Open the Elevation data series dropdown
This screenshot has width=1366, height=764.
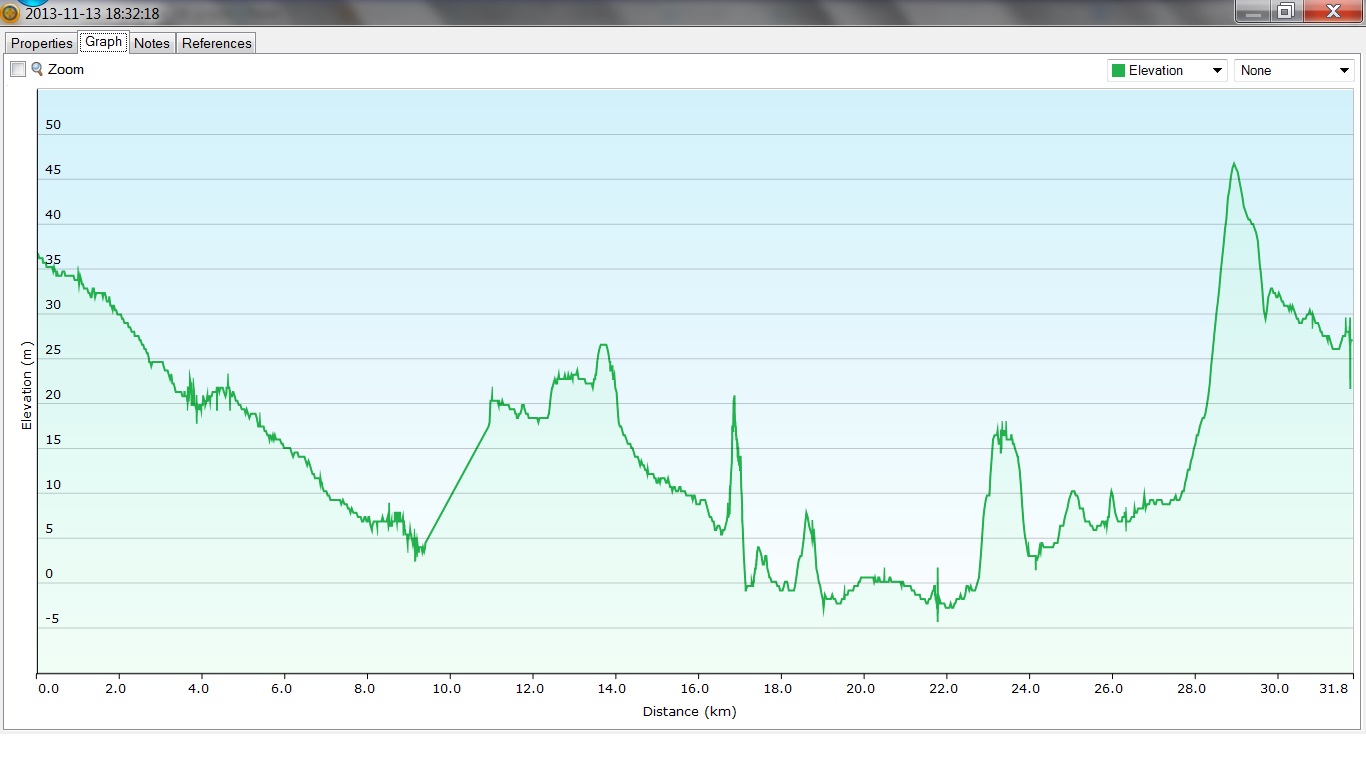click(1166, 71)
